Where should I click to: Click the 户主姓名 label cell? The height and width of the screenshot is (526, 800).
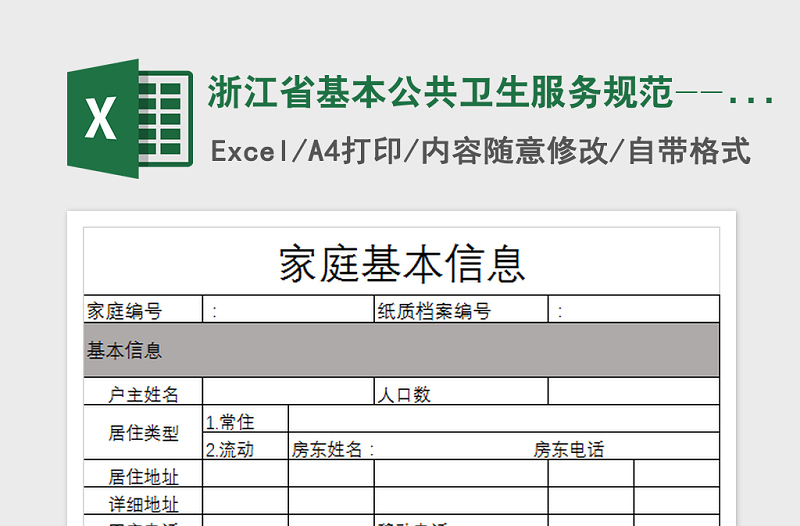pos(143,391)
